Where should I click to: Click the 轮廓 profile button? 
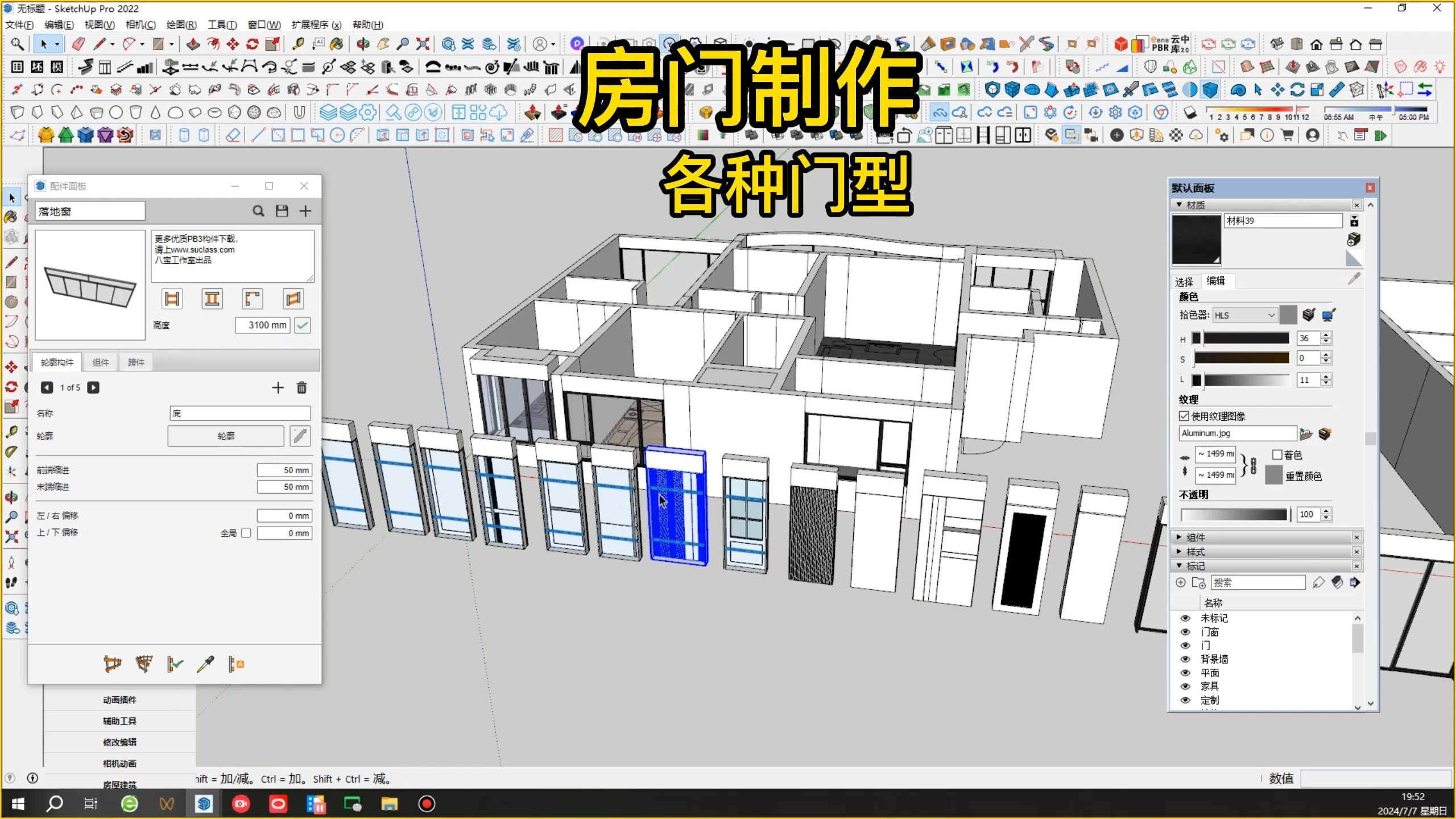(x=226, y=436)
